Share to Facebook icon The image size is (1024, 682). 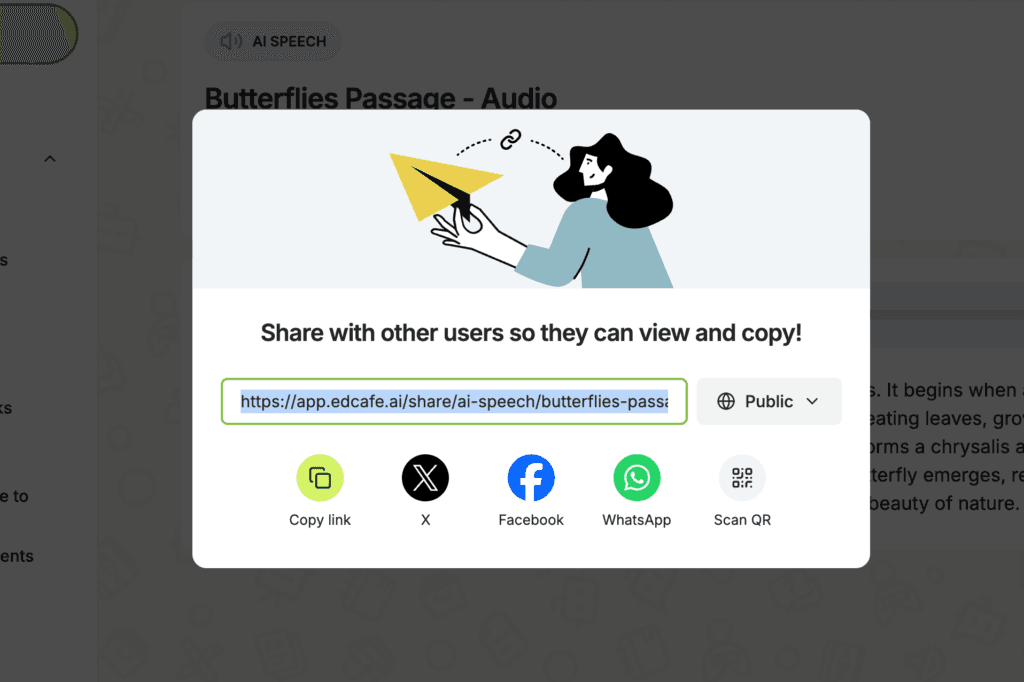531,478
